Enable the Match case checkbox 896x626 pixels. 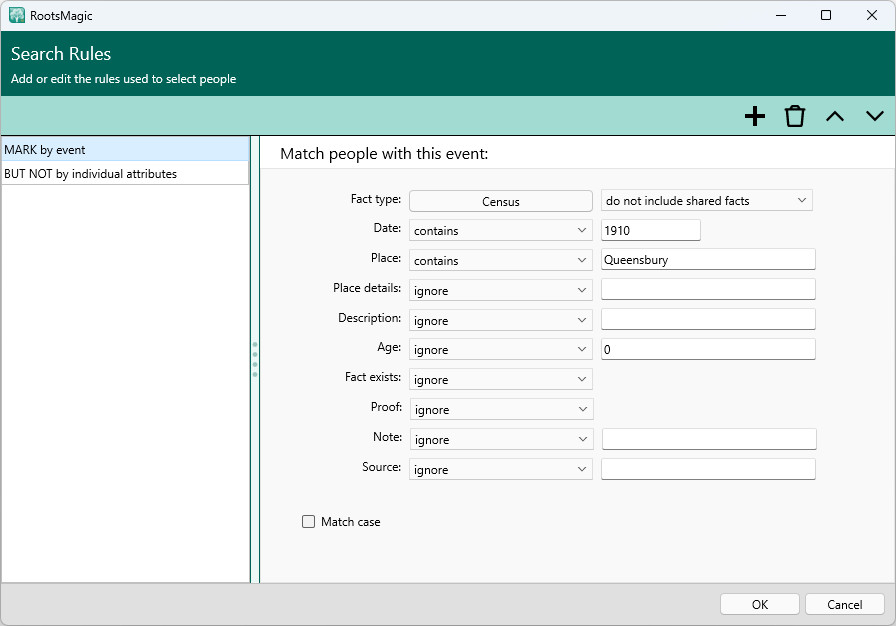309,521
